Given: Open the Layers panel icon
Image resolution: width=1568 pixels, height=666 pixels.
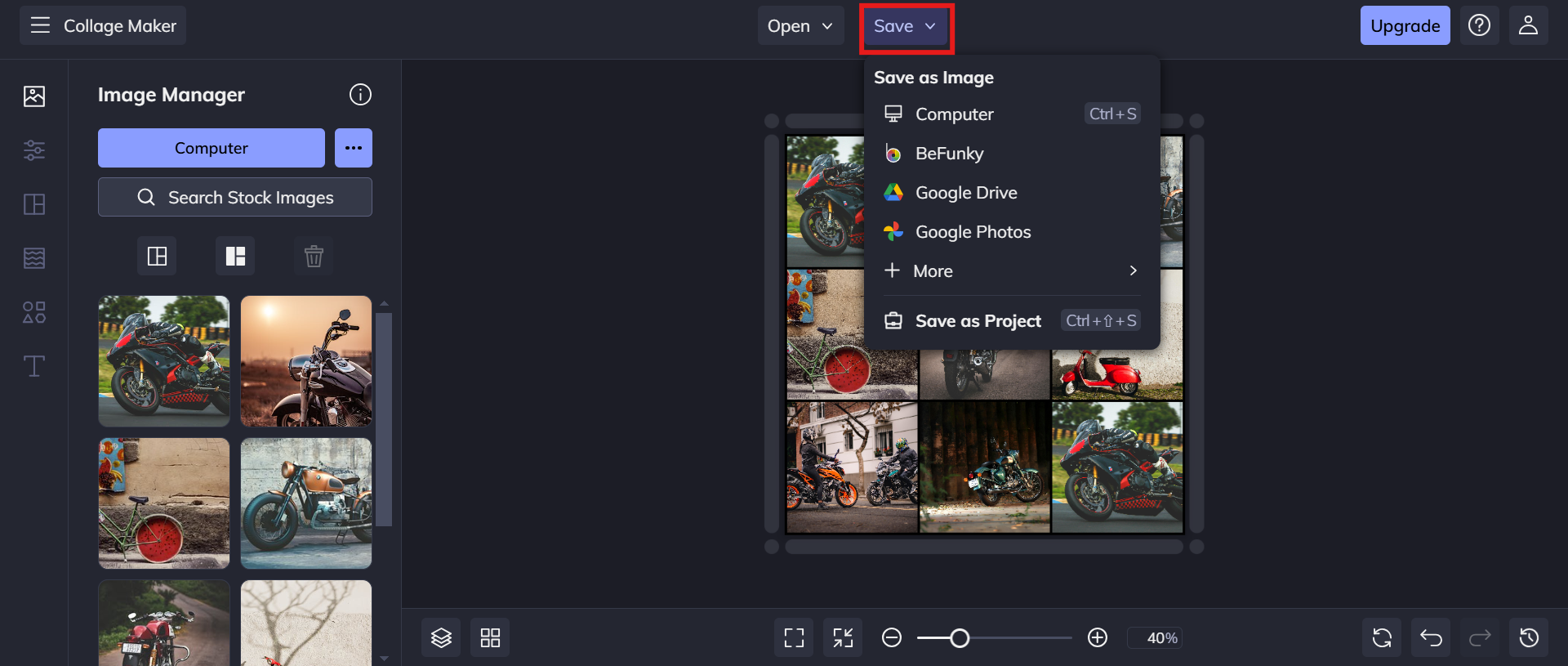Looking at the screenshot, I should point(441,637).
